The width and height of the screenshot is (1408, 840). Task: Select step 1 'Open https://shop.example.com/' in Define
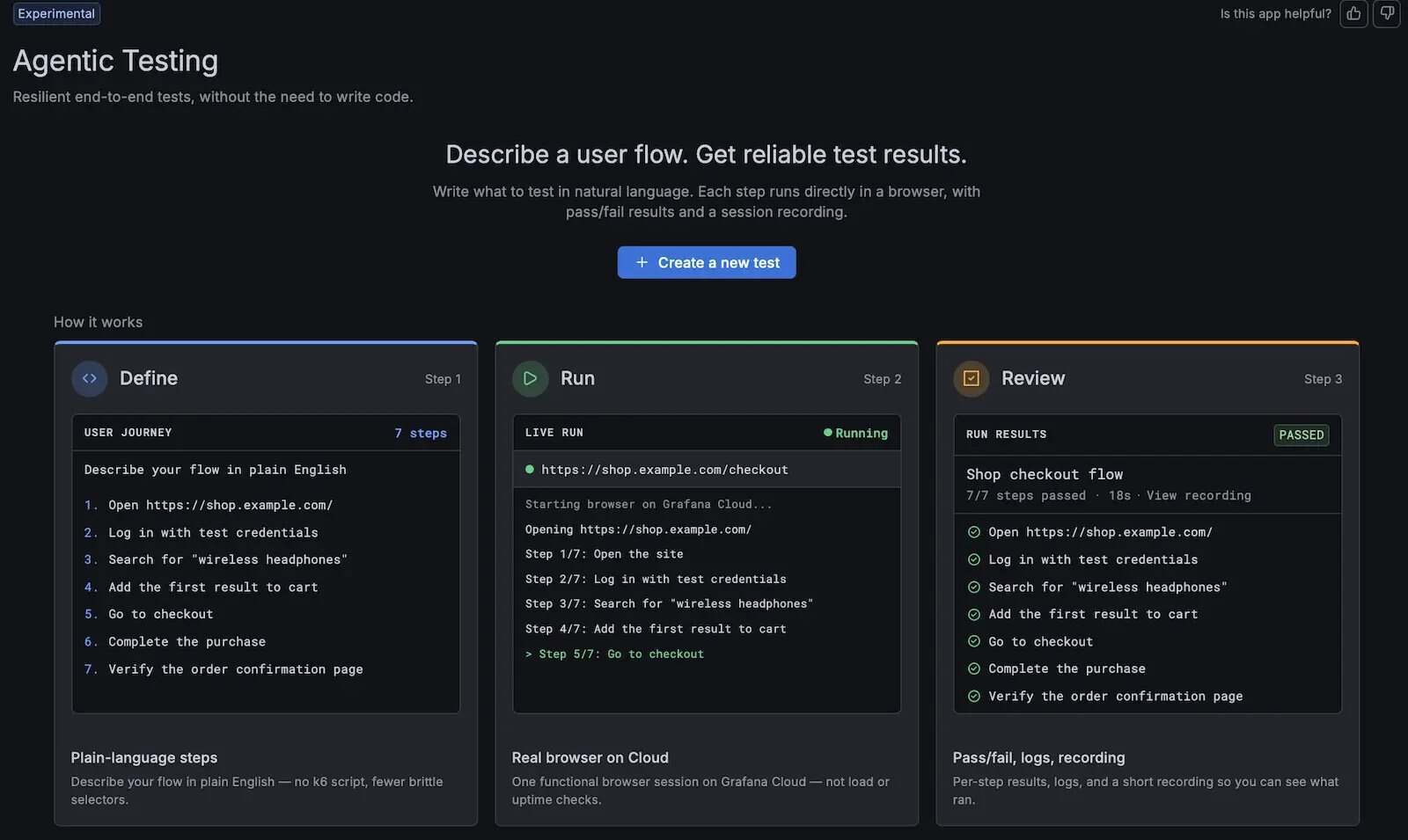[x=220, y=505]
